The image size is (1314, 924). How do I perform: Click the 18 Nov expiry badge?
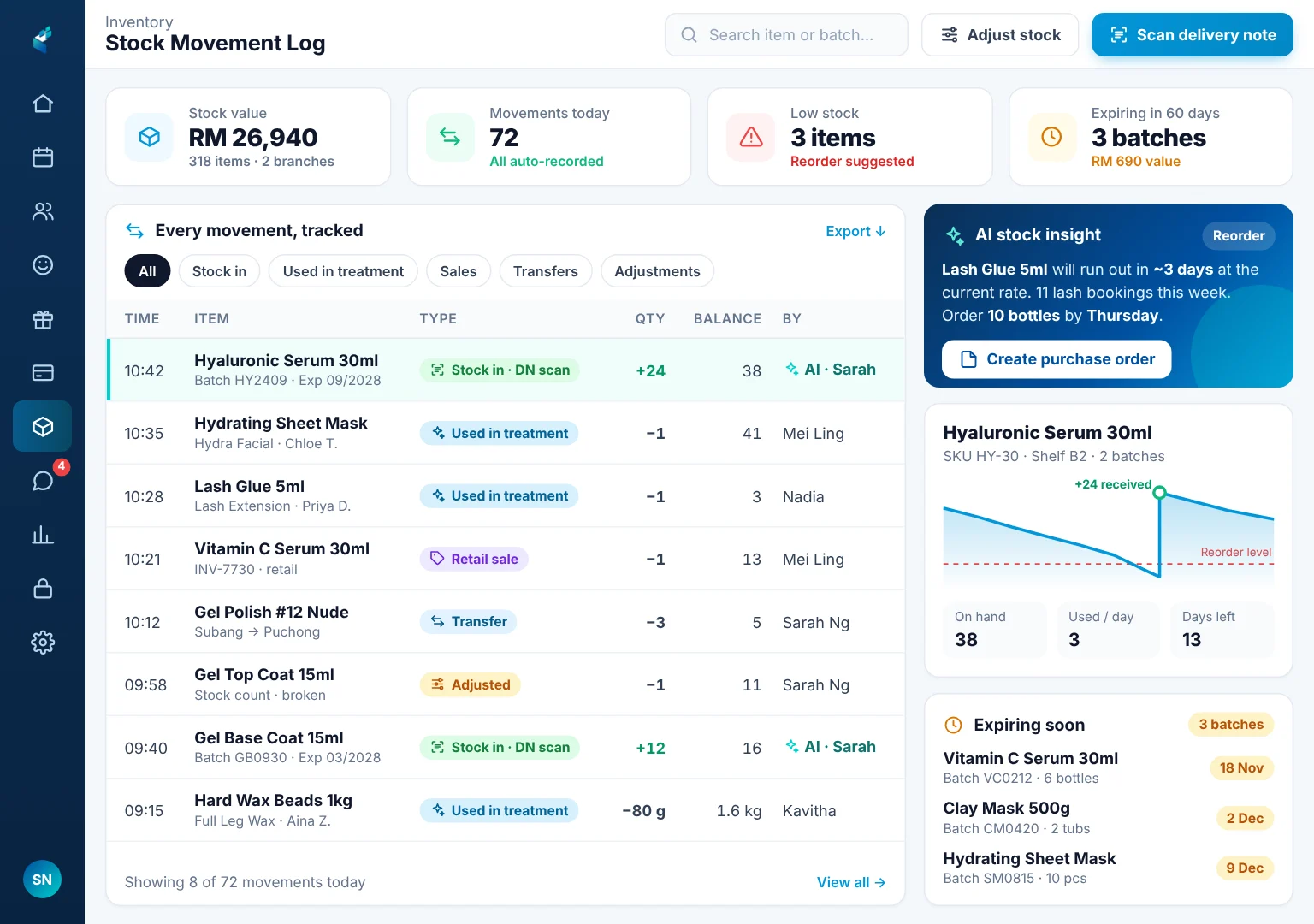tap(1241, 768)
